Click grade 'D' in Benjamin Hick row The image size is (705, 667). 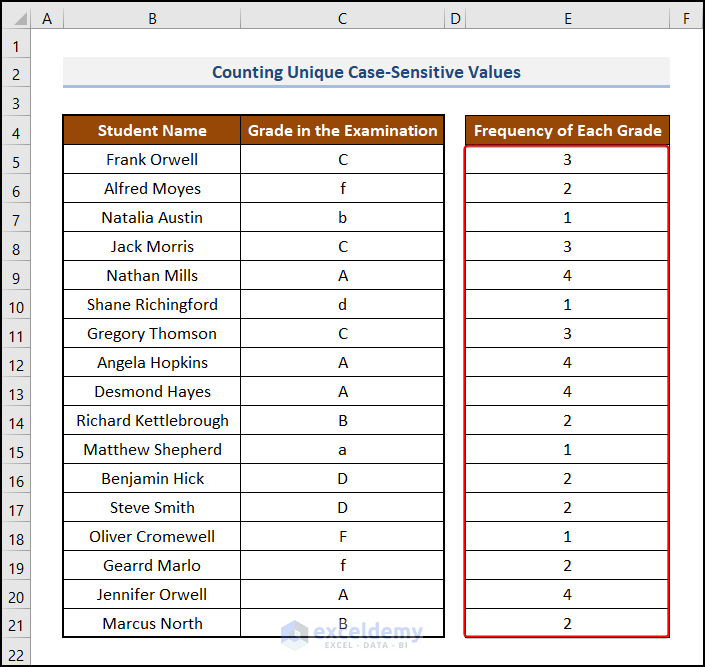pyautogui.click(x=342, y=479)
